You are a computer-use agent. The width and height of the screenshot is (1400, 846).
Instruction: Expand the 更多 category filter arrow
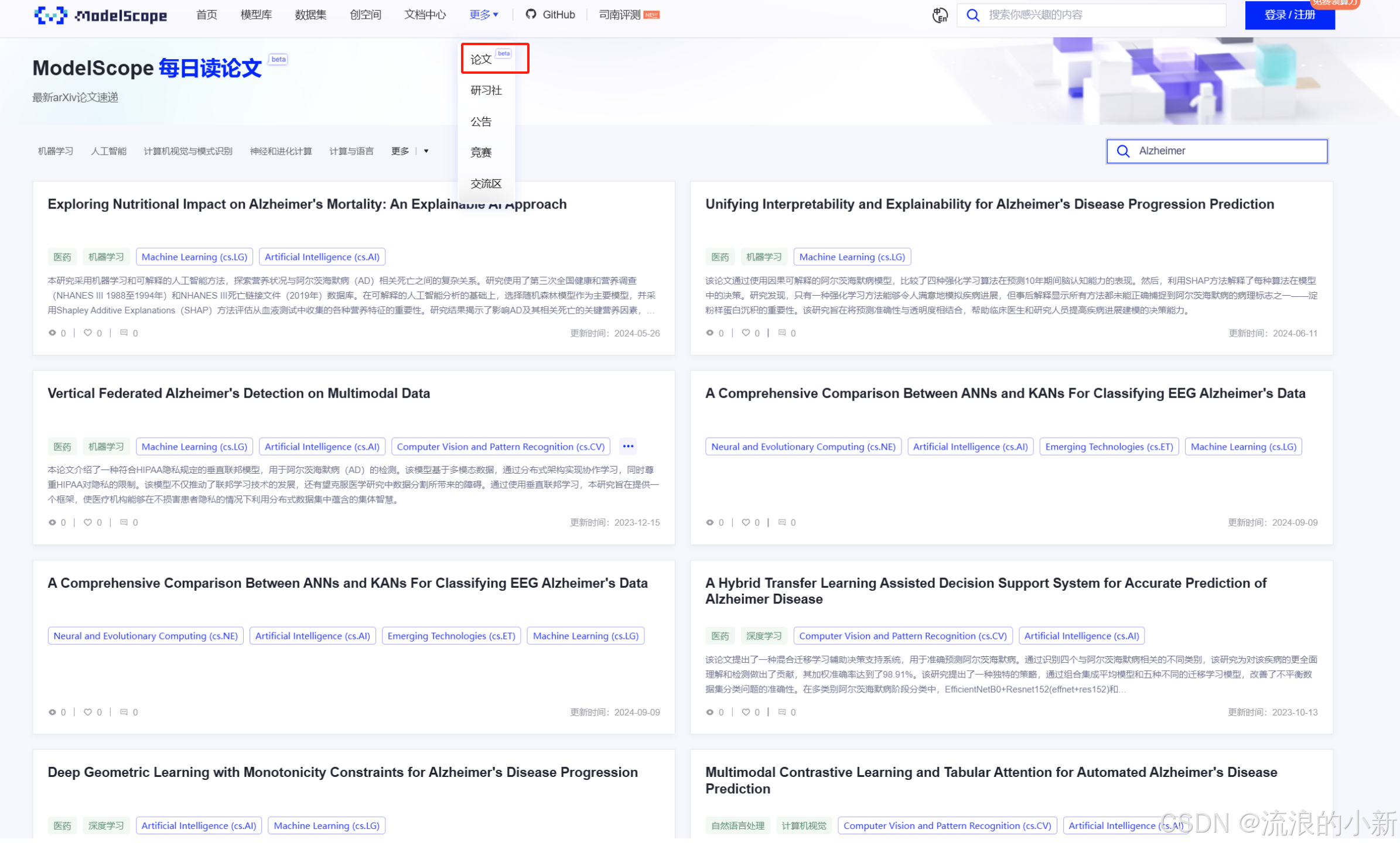click(x=426, y=152)
